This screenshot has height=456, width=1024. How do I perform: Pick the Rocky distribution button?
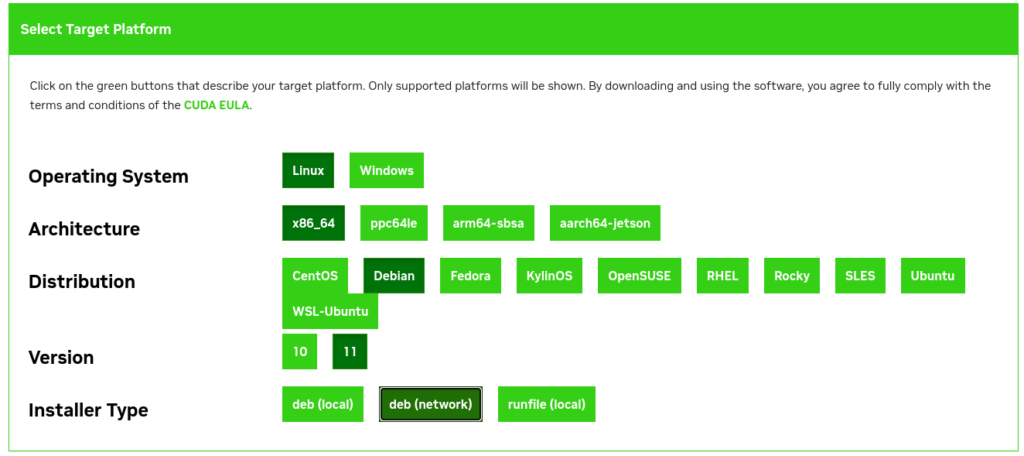[792, 276]
